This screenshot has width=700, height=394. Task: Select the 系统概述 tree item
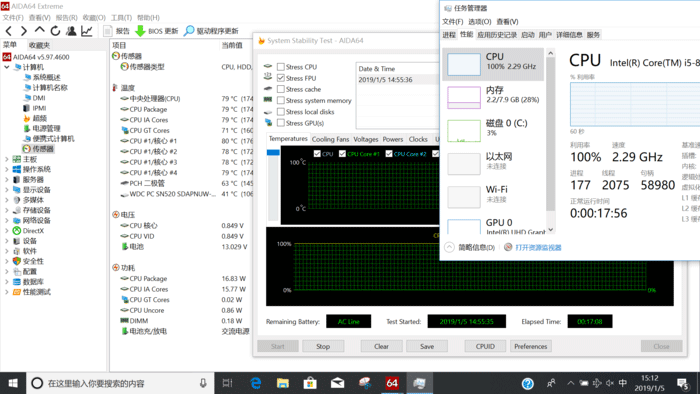[x=46, y=77]
